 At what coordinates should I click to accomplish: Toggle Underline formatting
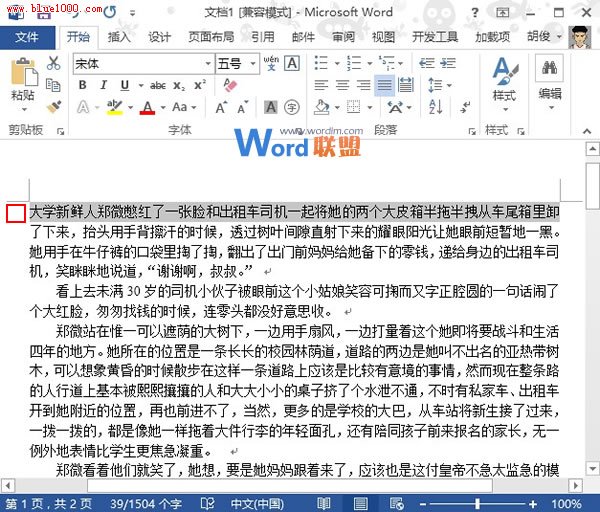[x=125, y=85]
